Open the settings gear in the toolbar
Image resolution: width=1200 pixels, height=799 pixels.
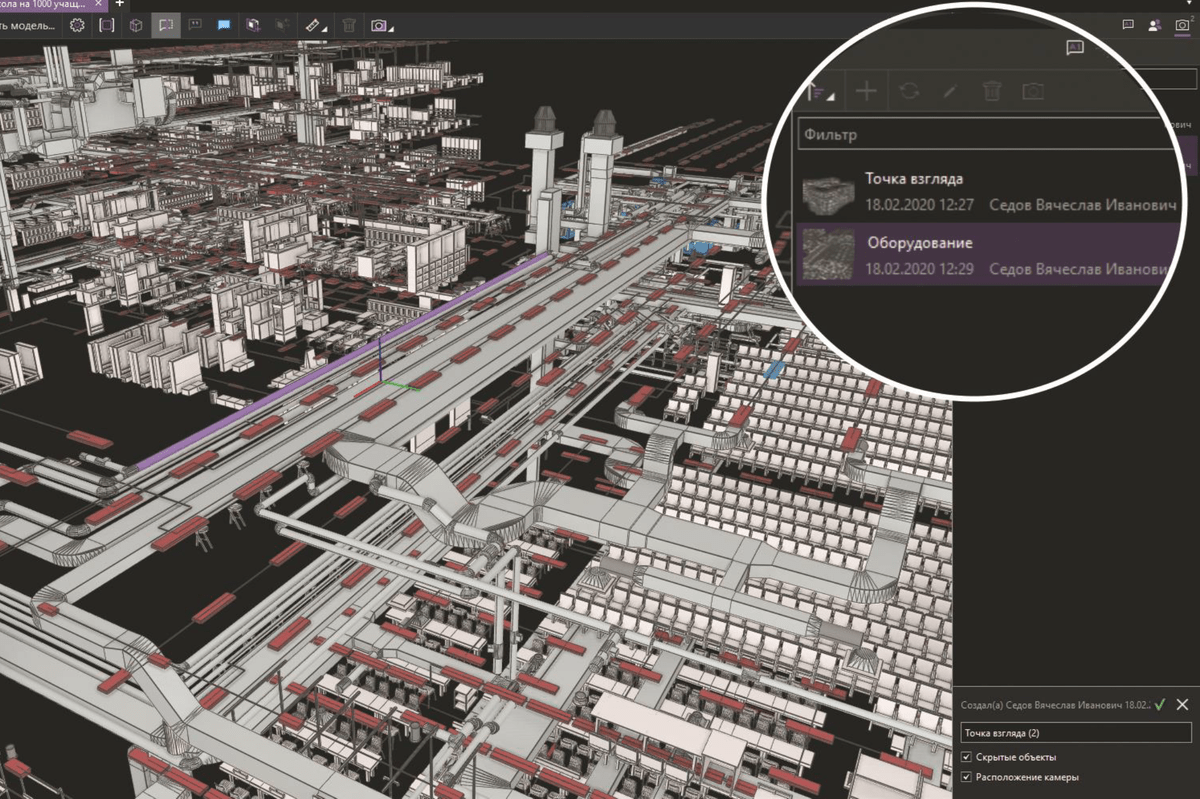76,26
